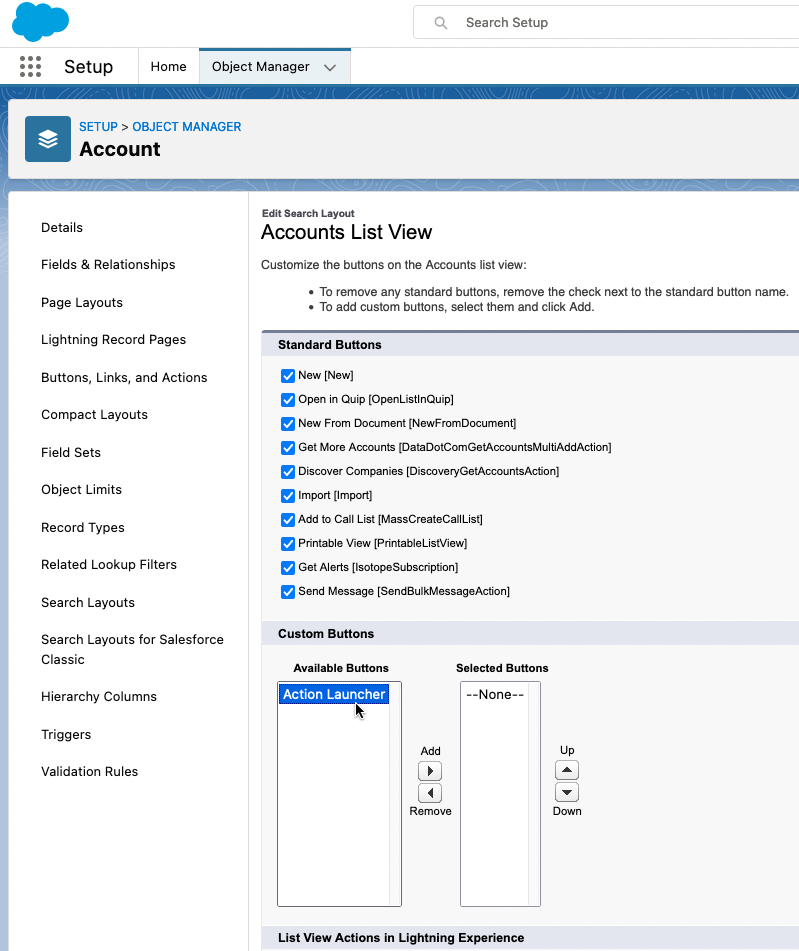799x951 pixels.
Task: Open Buttons, Links, and Actions
Action: coord(124,377)
